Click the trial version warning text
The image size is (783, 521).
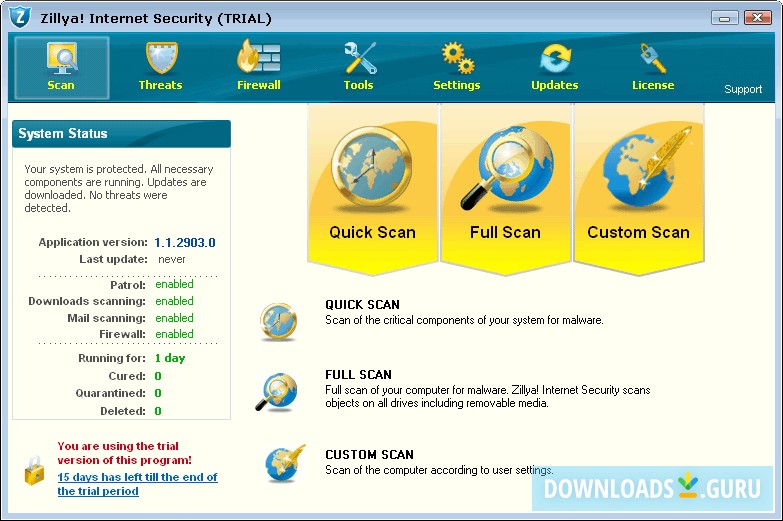[x=124, y=453]
